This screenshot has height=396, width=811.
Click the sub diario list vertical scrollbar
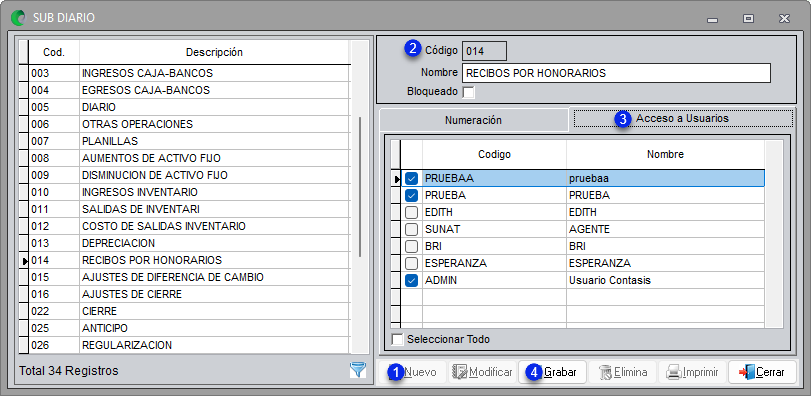(x=360, y=186)
